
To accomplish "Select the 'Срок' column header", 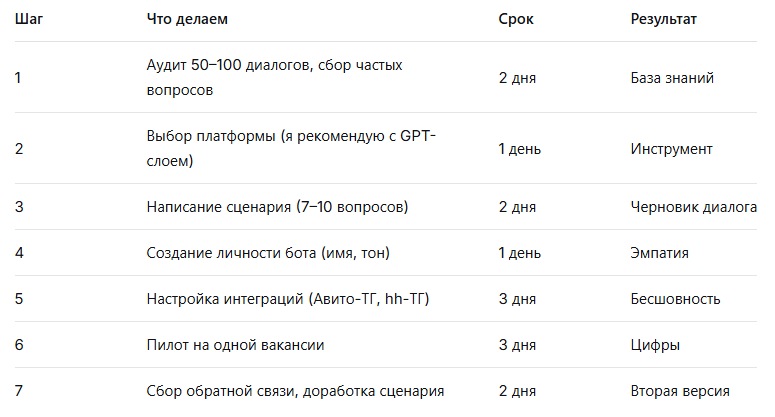I will (x=516, y=19).
